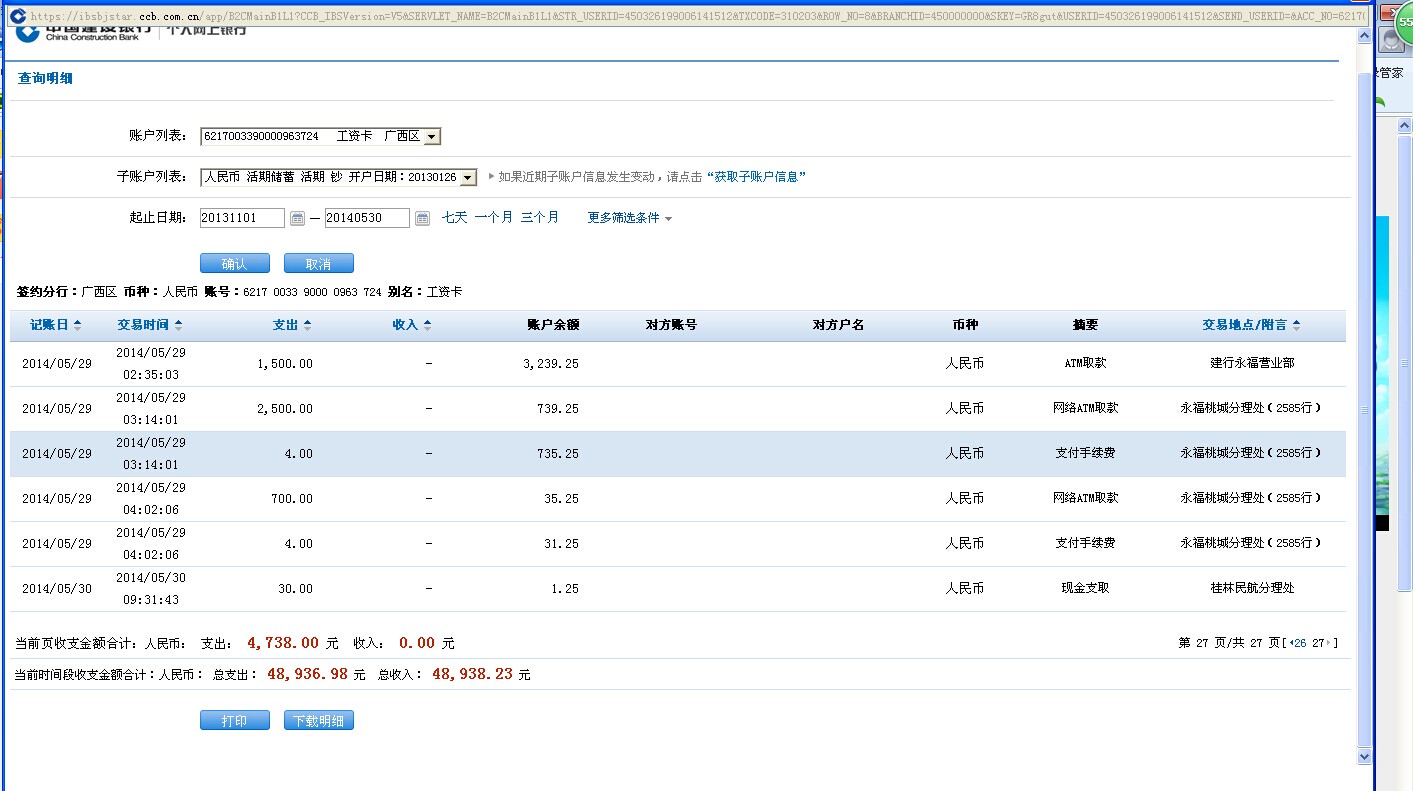Select the 三个月 quick date range
The image size is (1413, 791).
pos(539,217)
